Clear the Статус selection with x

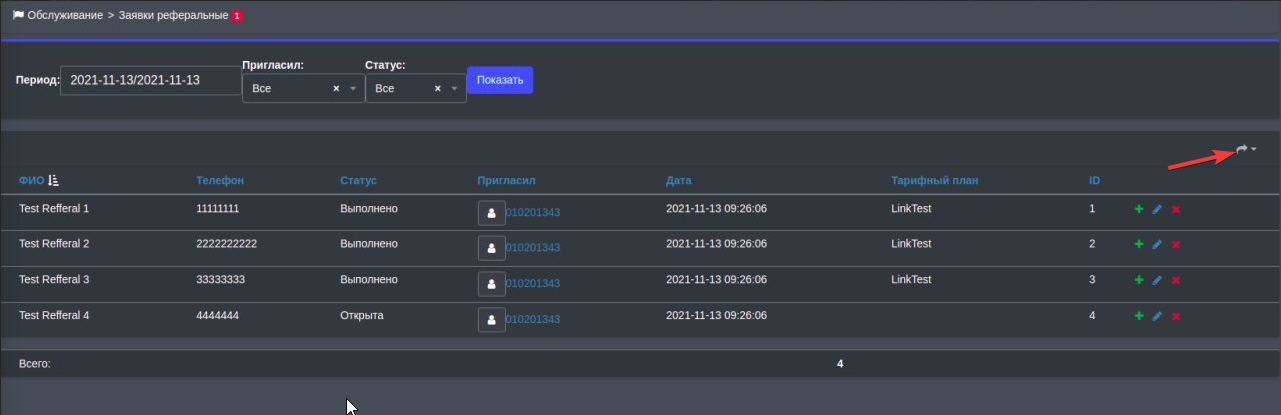pos(437,88)
